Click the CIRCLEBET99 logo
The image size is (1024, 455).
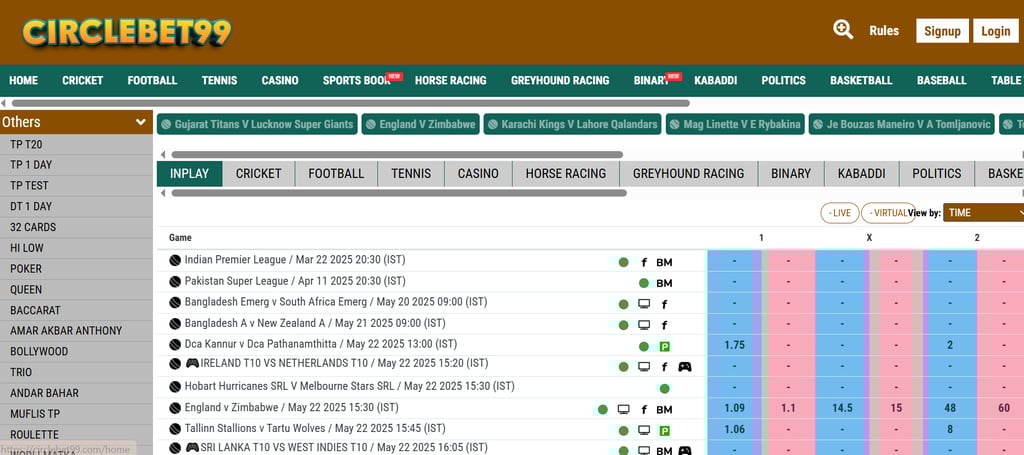point(127,31)
